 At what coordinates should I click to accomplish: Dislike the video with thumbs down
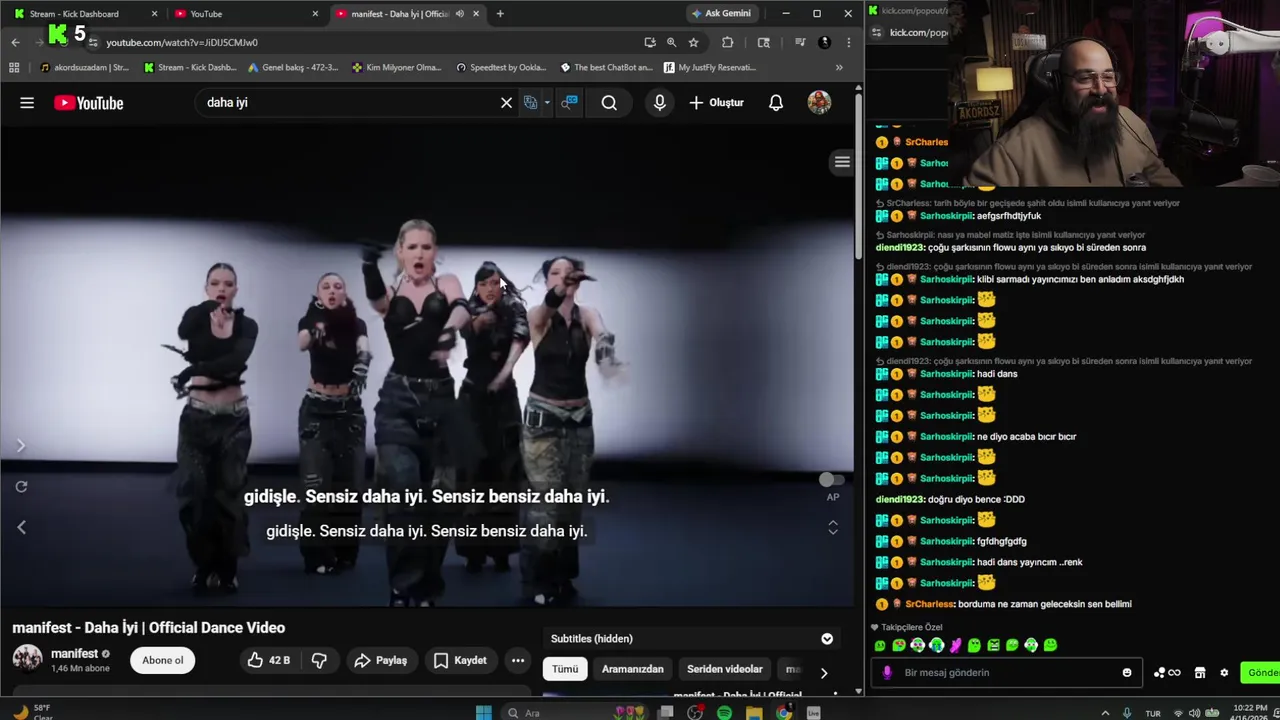tap(319, 660)
